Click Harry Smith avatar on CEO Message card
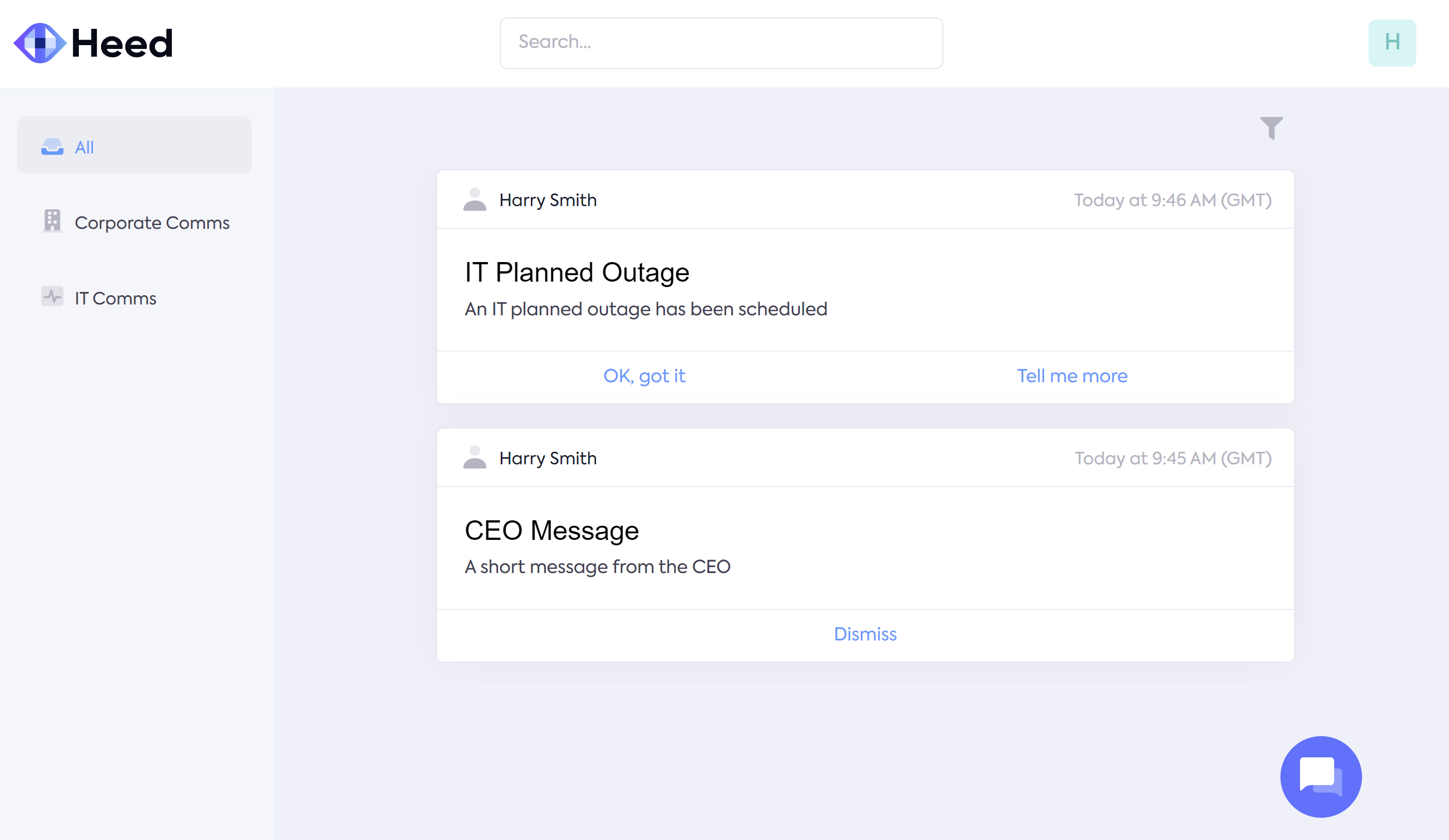 coord(475,458)
